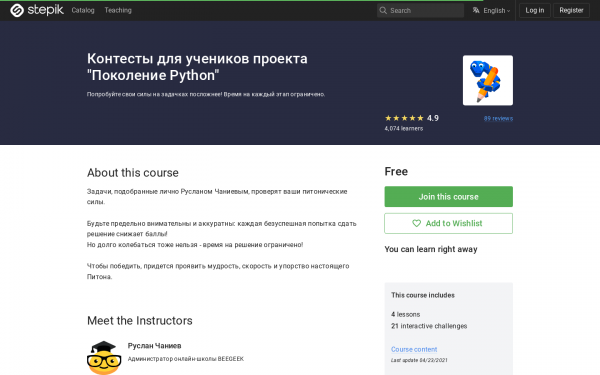Click the 4,074 learners text
This screenshot has height=375, width=600.
coord(404,129)
